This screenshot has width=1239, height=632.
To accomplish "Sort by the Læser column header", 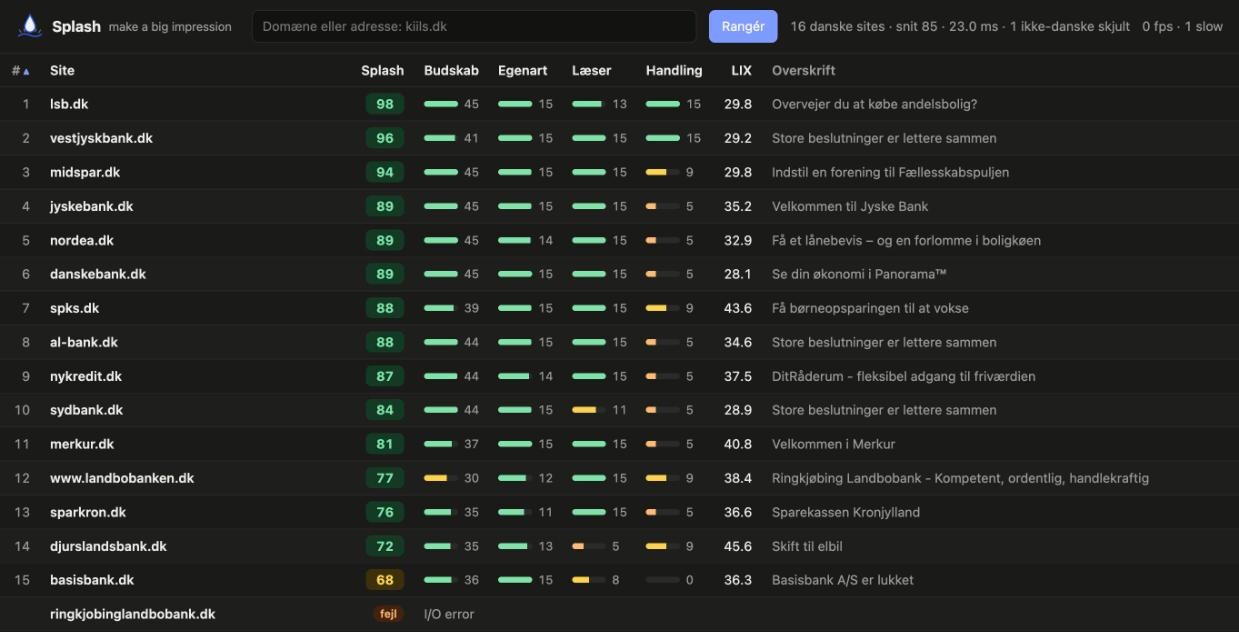I will point(591,70).
